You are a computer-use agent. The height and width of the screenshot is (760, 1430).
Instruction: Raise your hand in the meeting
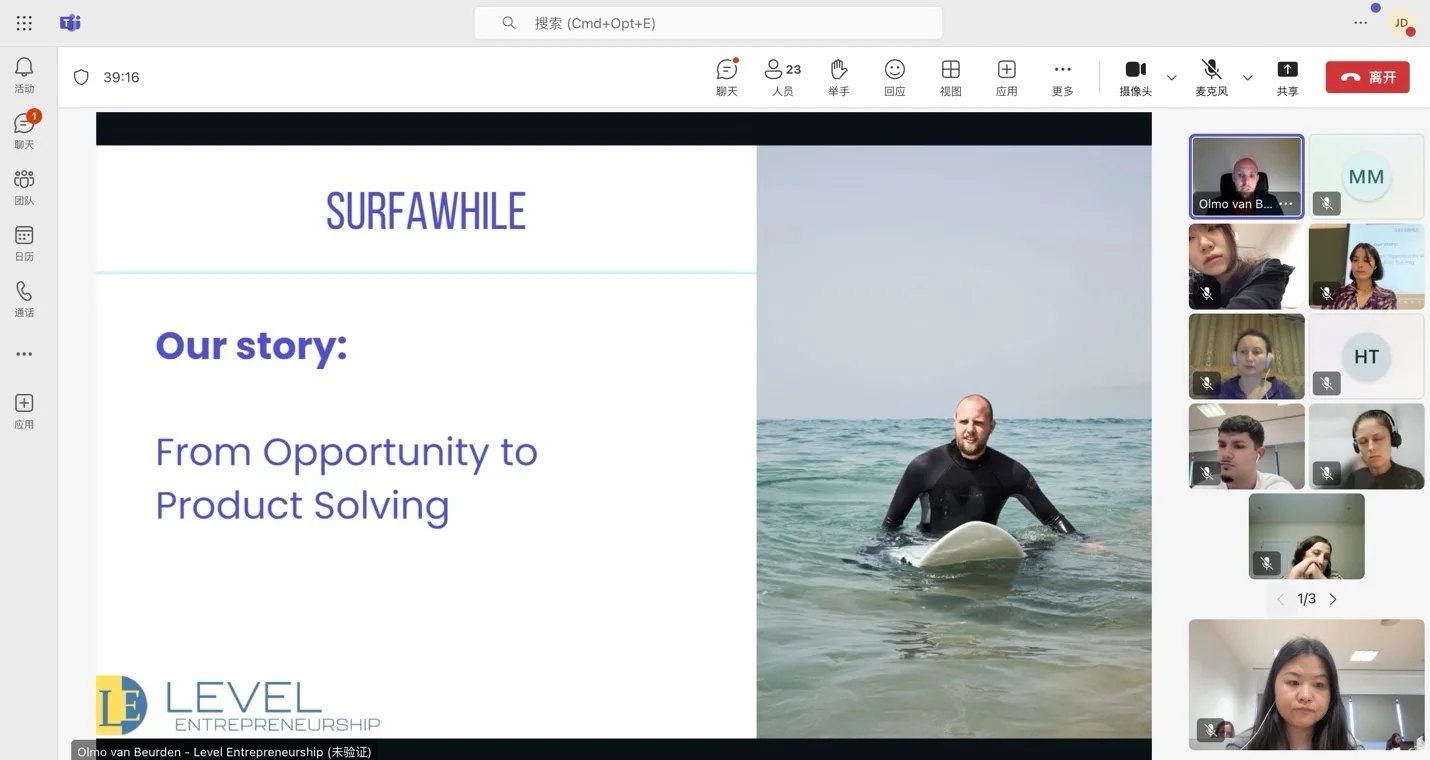pos(839,77)
